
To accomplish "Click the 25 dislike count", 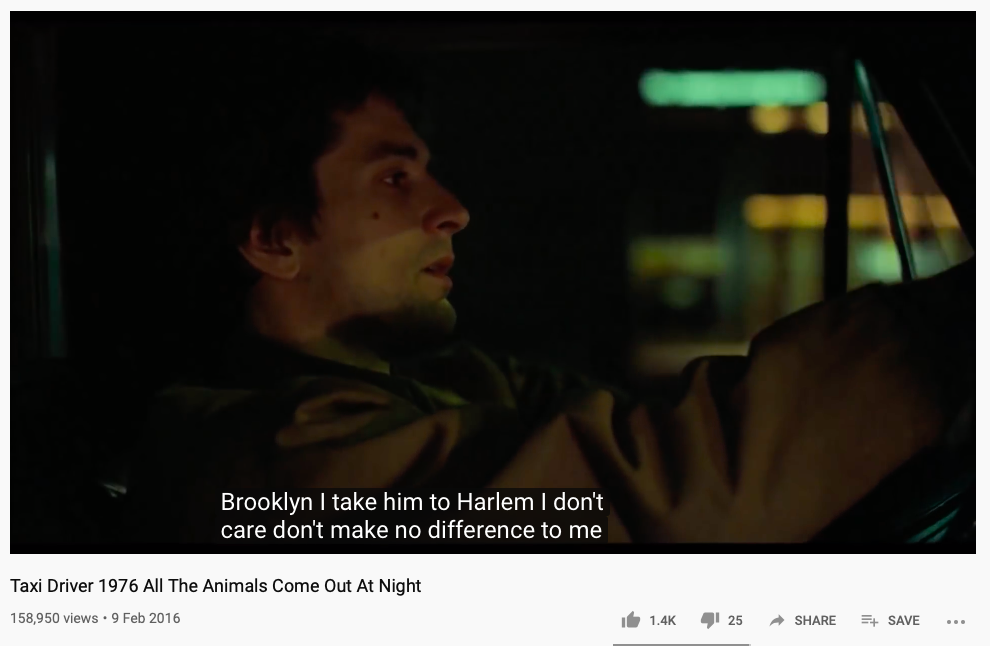I will (x=735, y=621).
